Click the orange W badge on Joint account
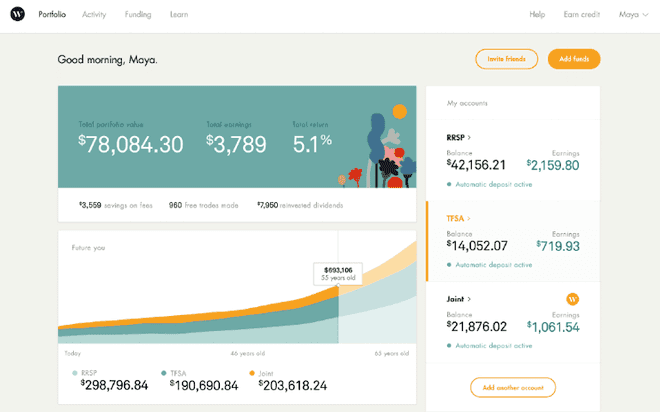Image resolution: width=660 pixels, height=412 pixels. point(573,299)
